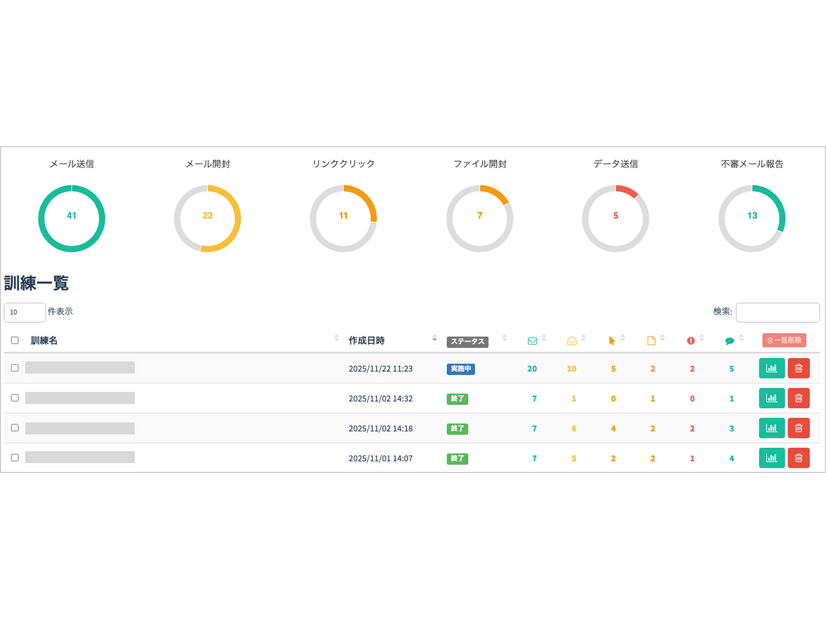Open chart report for 2025/11/22 training
Screen dimensions: 826x620
click(x=771, y=368)
